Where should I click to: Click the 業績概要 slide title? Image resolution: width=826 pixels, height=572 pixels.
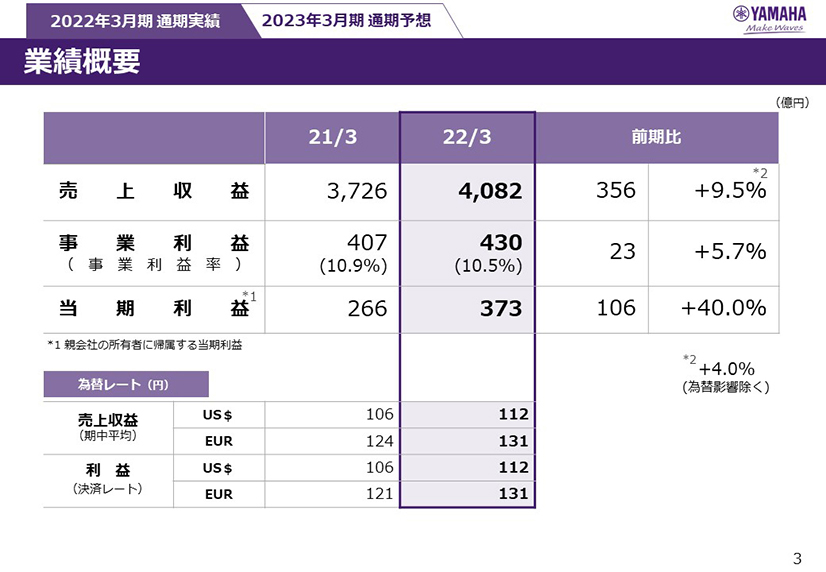tap(82, 62)
